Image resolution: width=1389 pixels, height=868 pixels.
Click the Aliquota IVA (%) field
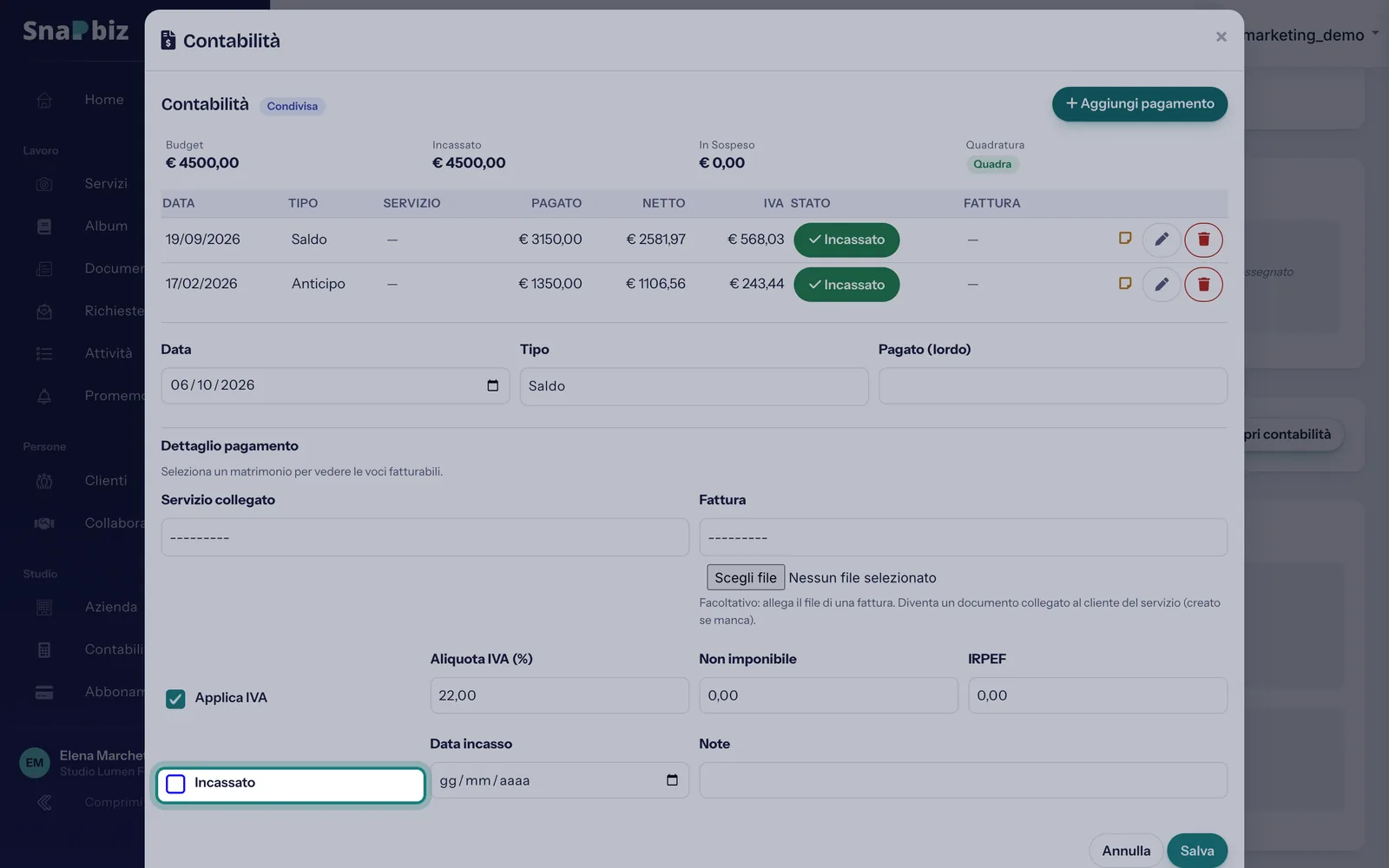(x=559, y=695)
